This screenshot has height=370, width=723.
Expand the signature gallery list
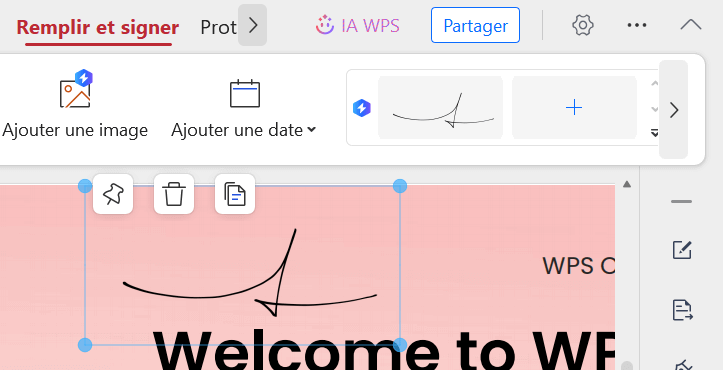(x=654, y=133)
